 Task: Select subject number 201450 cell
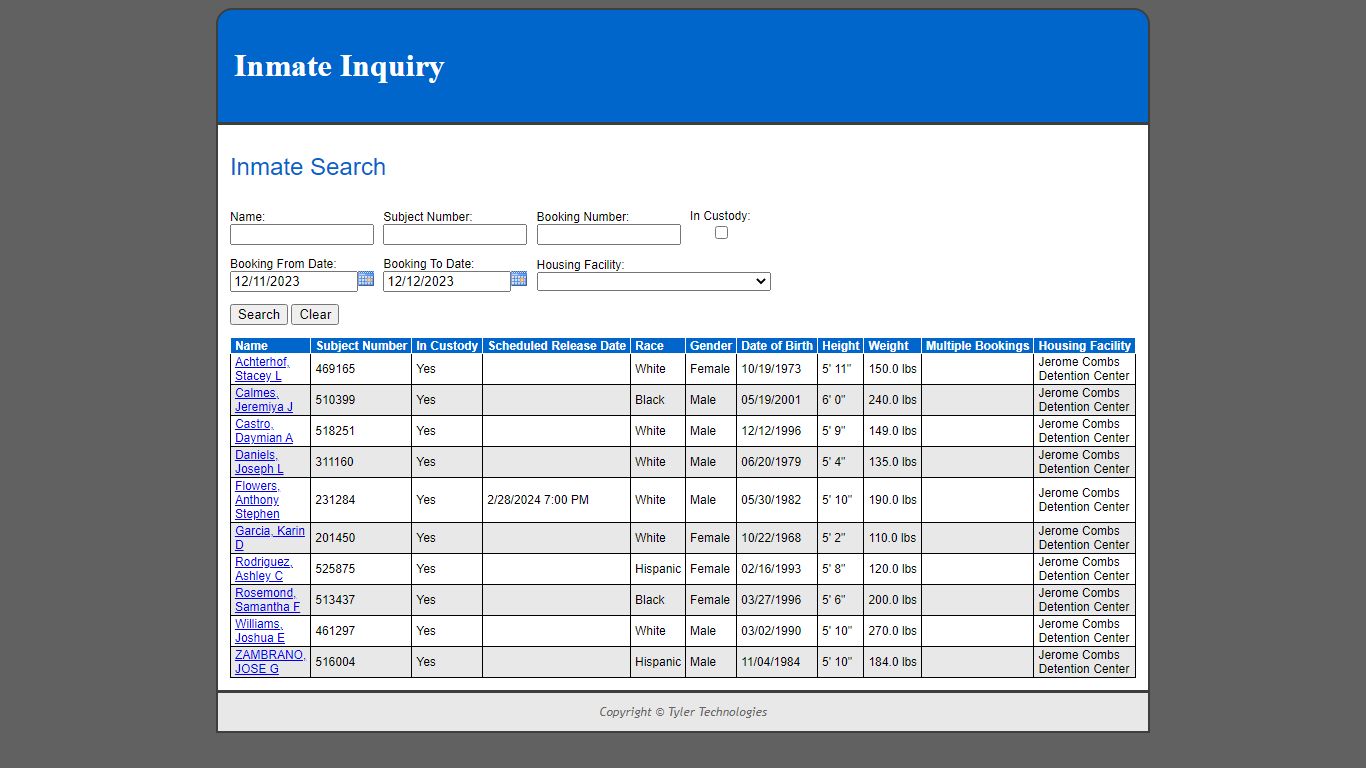(x=361, y=538)
